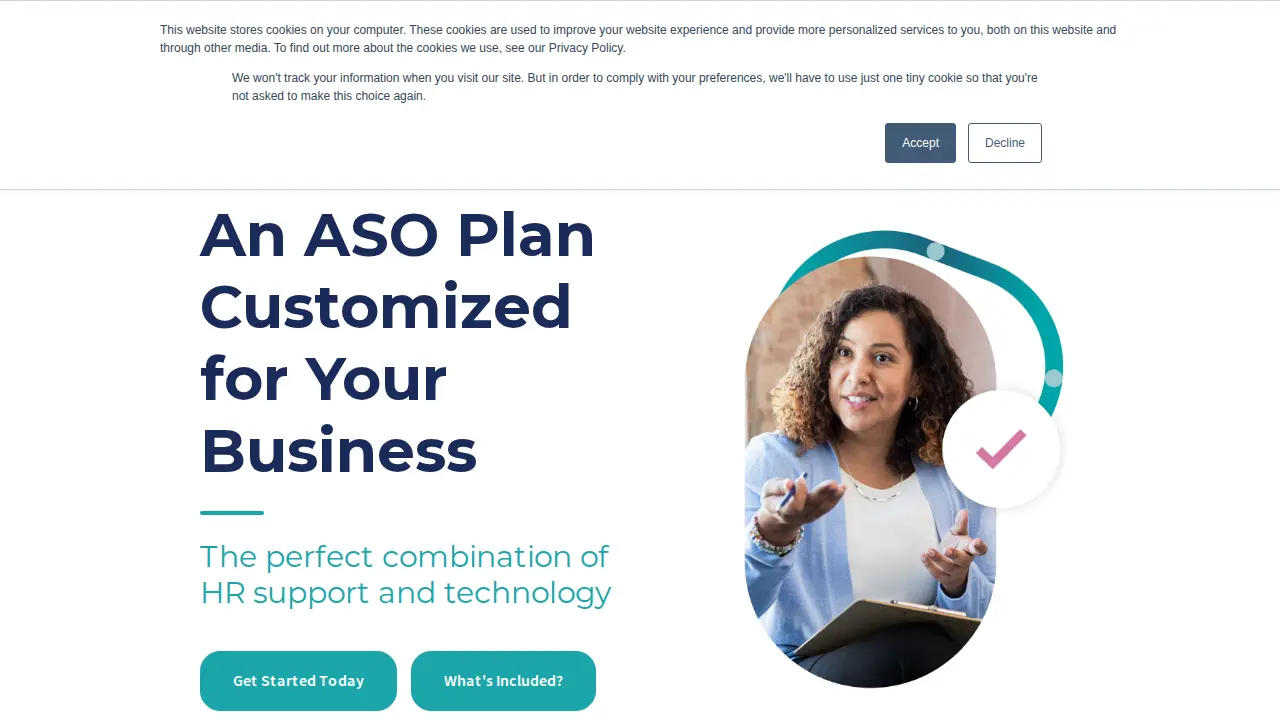
Task: Click the 'This website stores cookies' notice text
Action: (638, 39)
